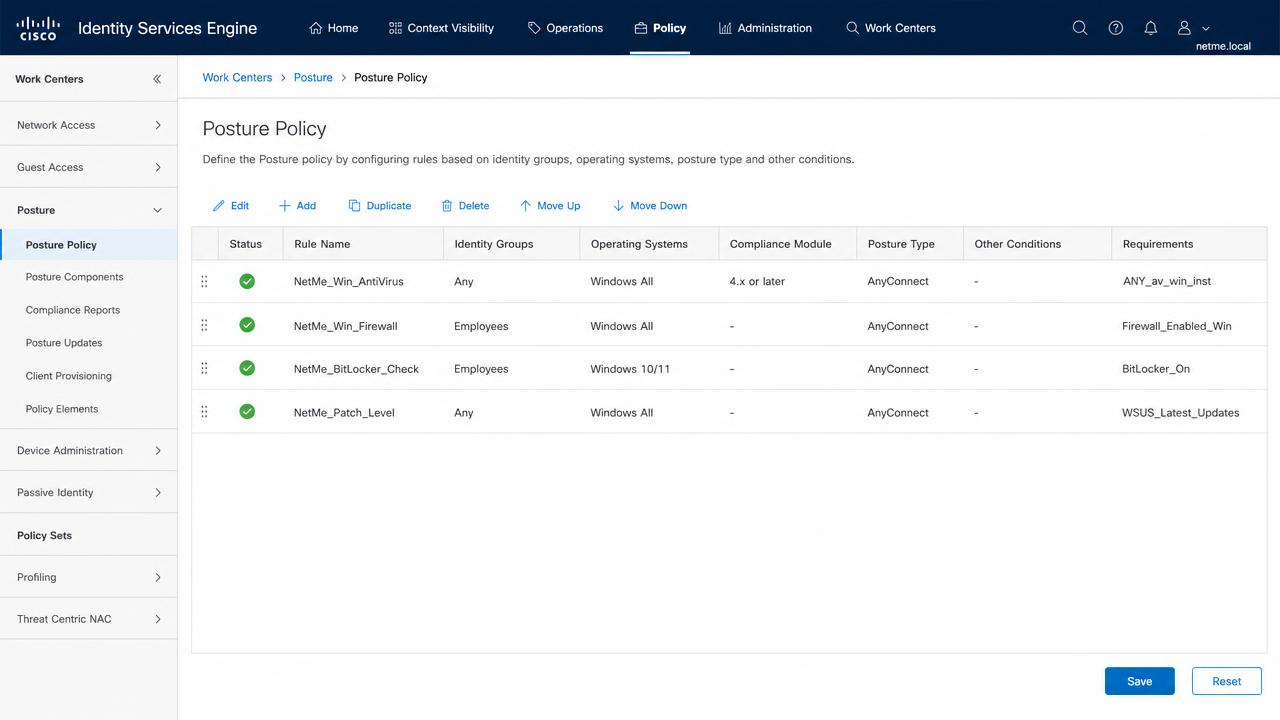
Task: Click requirement BitLocker_On
Action: [1156, 369]
